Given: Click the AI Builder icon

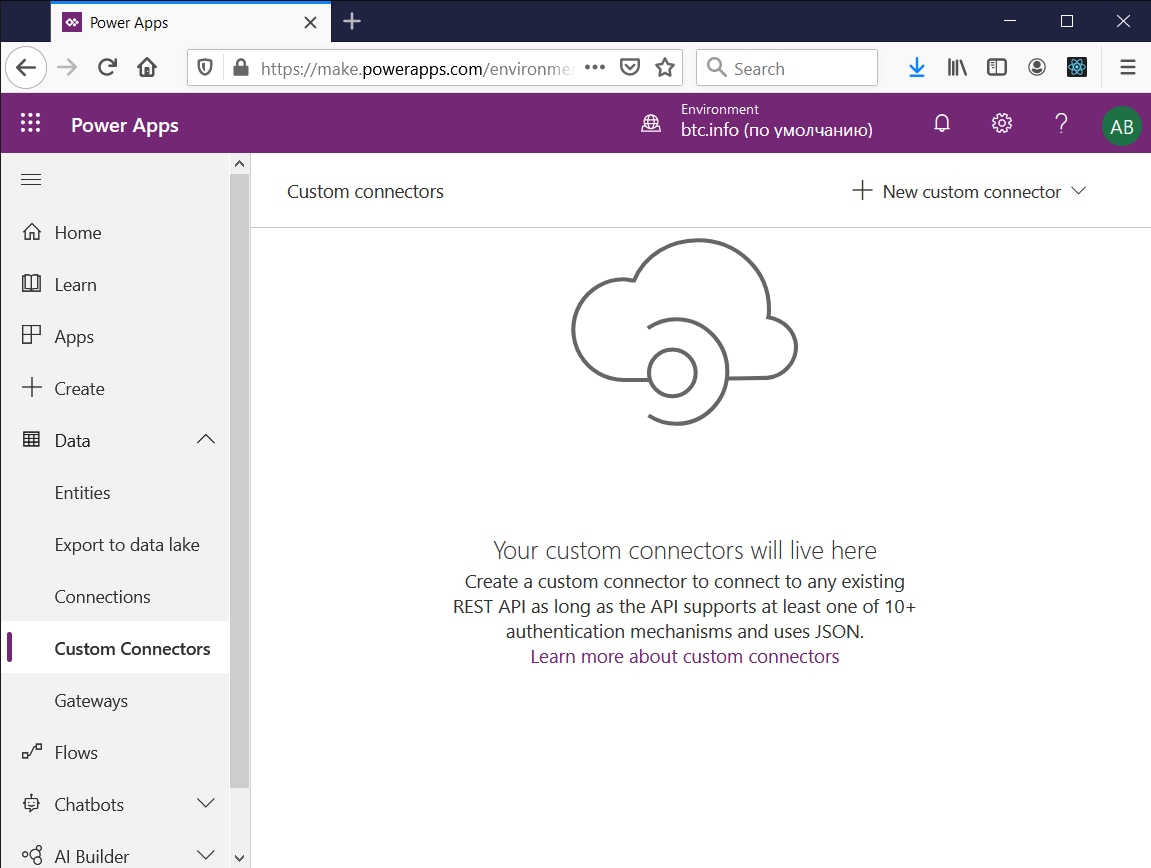Looking at the screenshot, I should [32, 856].
